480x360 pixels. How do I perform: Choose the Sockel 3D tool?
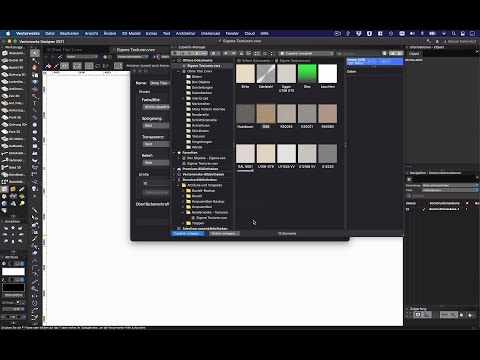click(x=13, y=60)
